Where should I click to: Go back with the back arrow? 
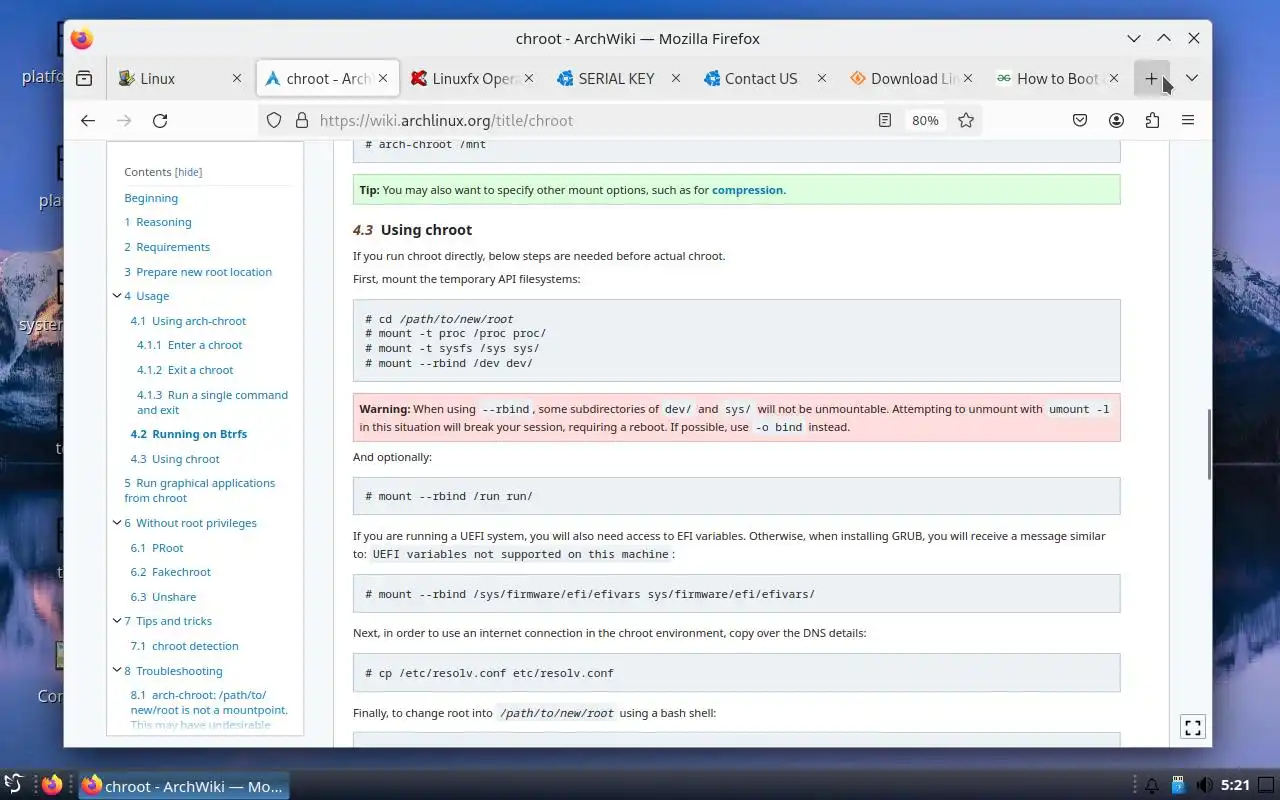pos(88,120)
